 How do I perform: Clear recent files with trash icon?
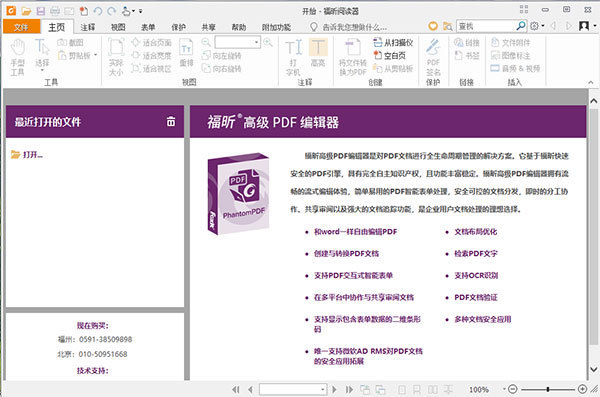pos(171,122)
